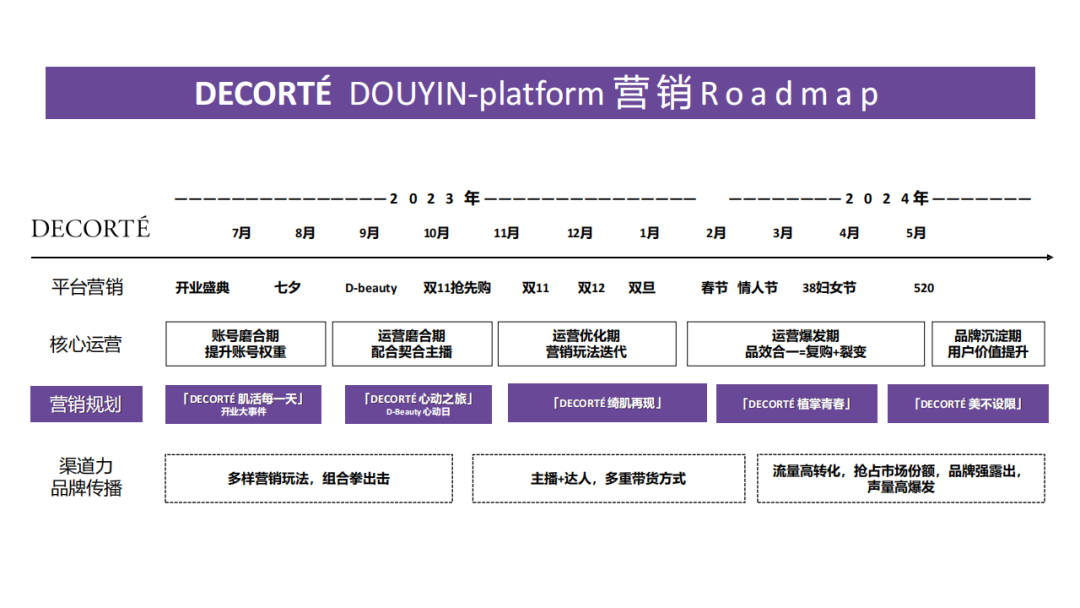1080x608 pixels.
Task: Click the D-beauty event text
Action: click(371, 288)
